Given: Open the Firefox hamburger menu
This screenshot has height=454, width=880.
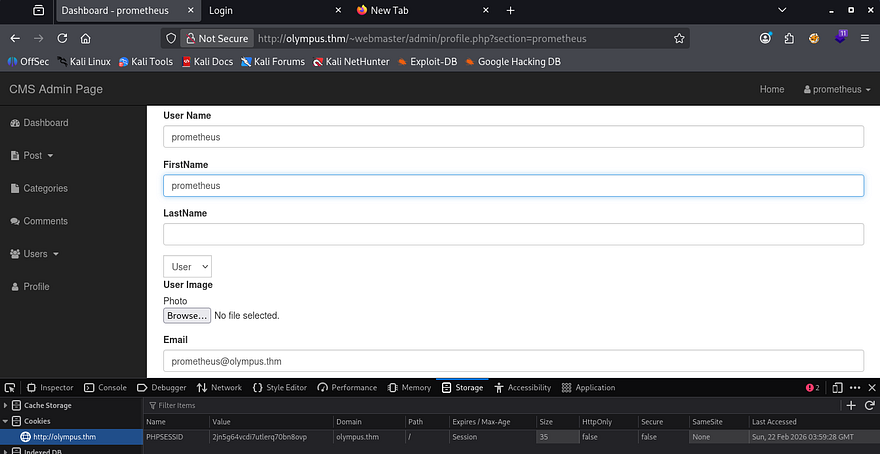Looking at the screenshot, I should click(x=863, y=39).
